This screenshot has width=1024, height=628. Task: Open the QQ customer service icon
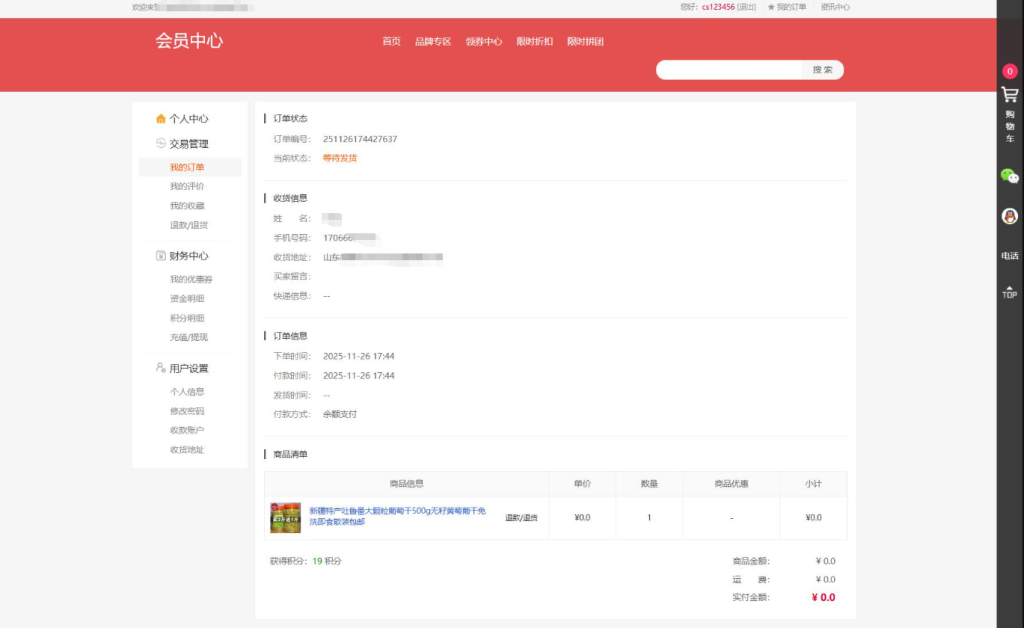coord(1009,214)
